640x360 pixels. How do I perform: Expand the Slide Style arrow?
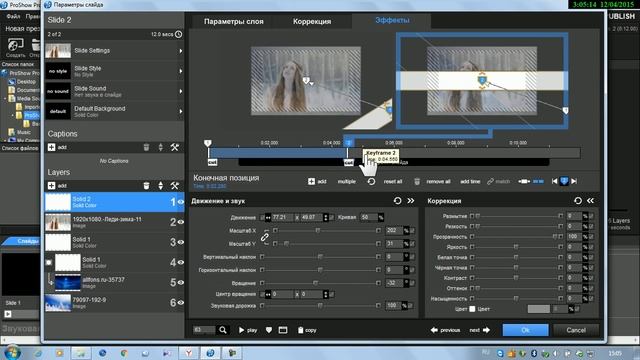click(180, 71)
